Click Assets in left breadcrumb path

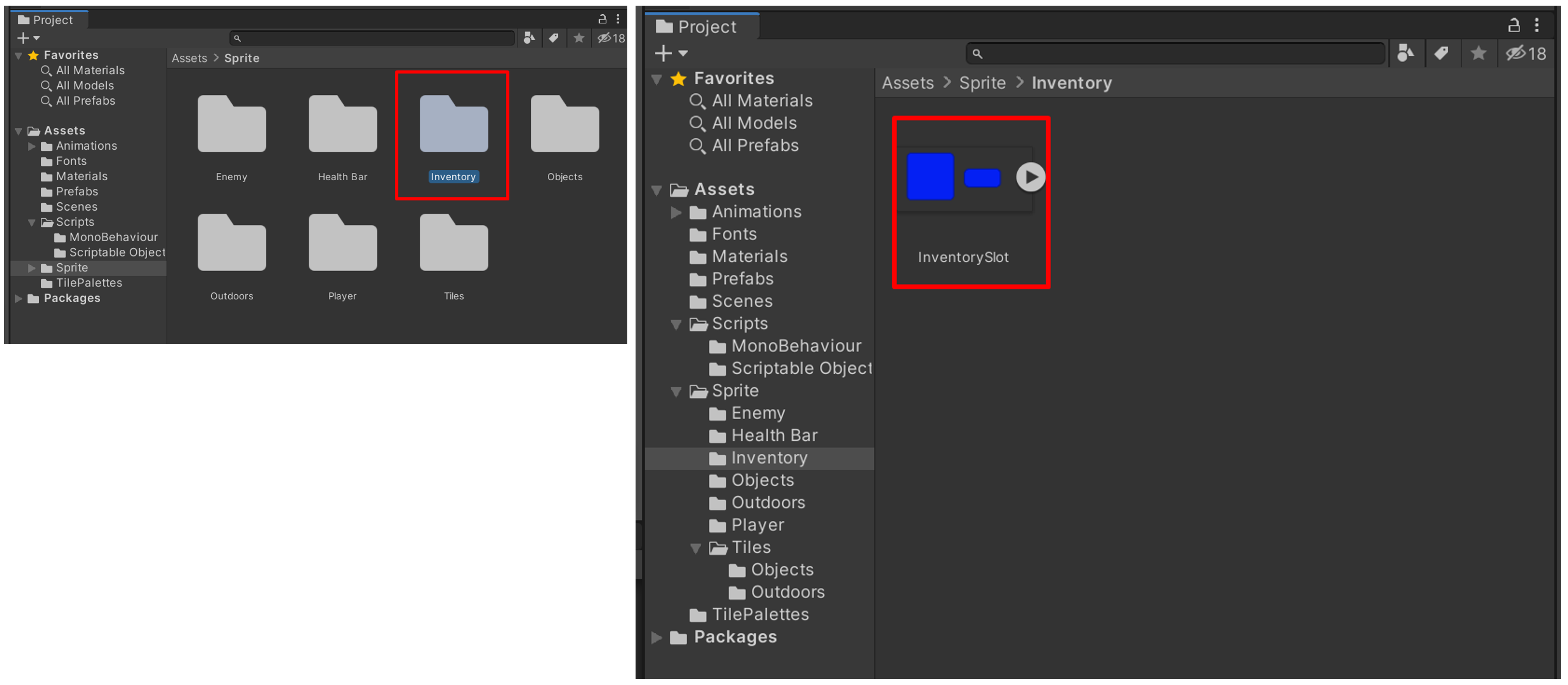(x=189, y=58)
